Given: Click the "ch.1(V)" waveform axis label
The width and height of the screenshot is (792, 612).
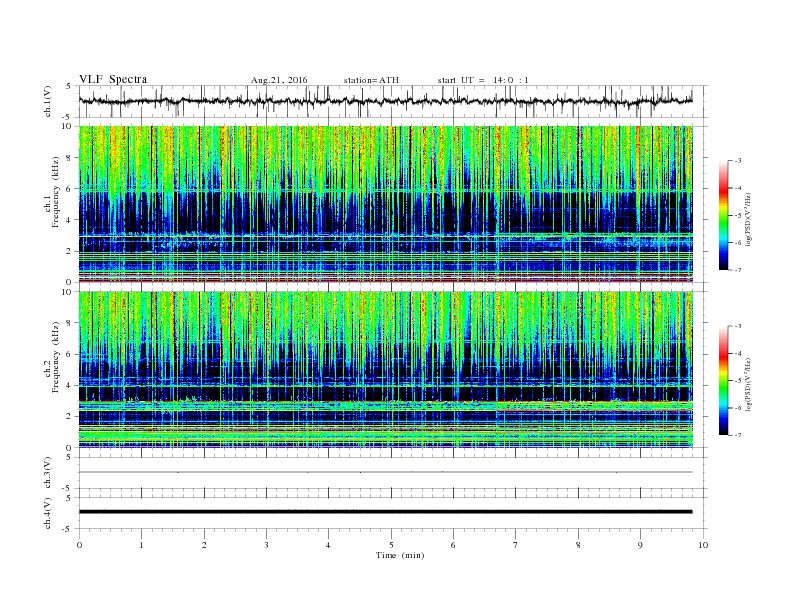Looking at the screenshot, I should 48,101.
